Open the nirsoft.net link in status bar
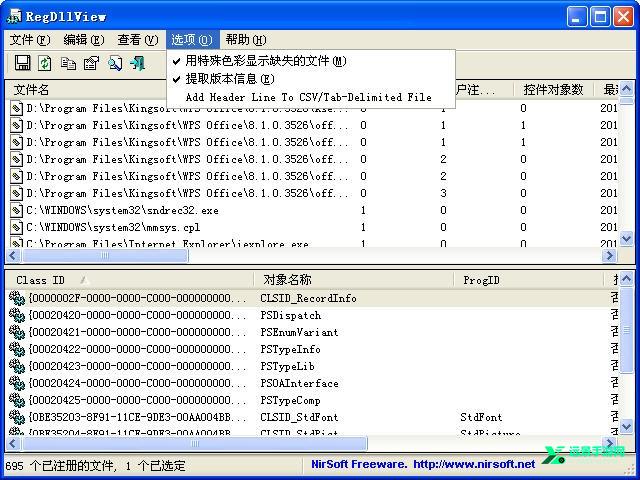The width and height of the screenshot is (640, 480). (474, 464)
